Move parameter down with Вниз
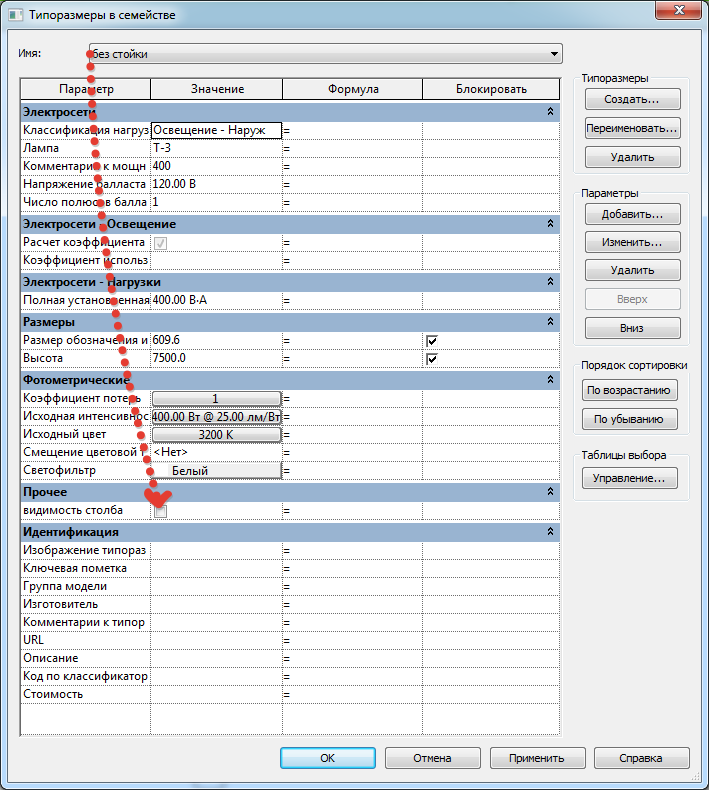 (632, 328)
